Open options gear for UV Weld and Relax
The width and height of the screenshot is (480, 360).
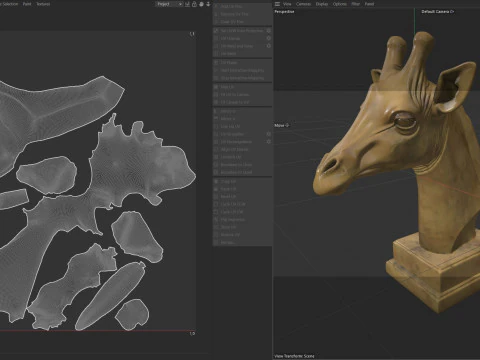pos(269,46)
